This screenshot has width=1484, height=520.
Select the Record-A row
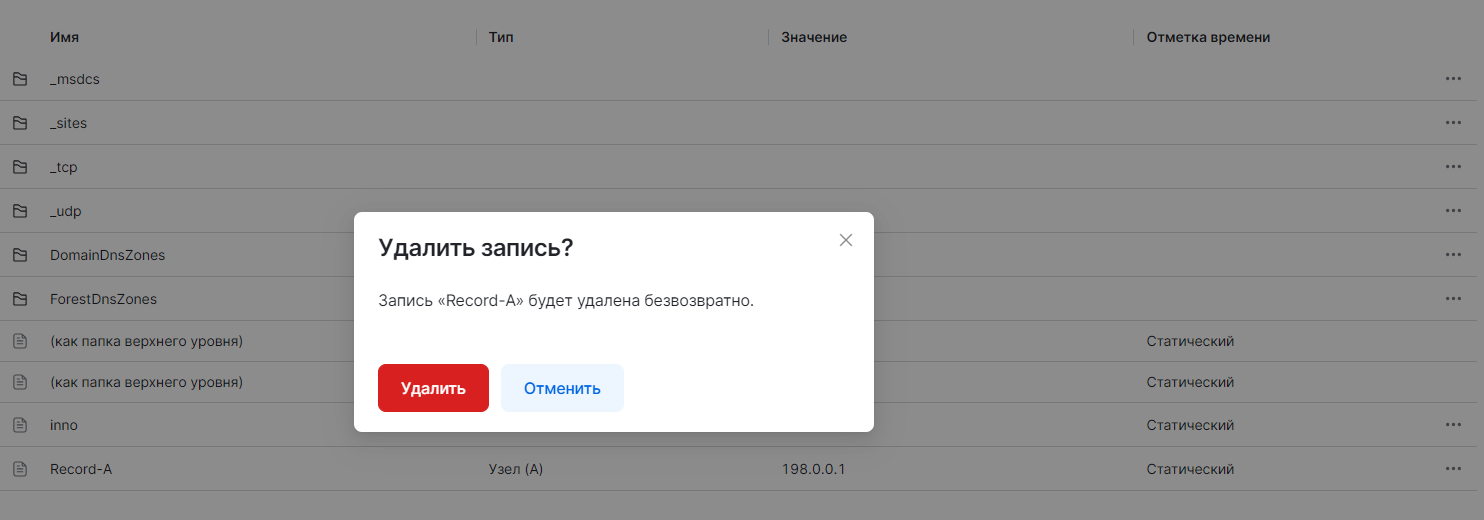point(81,469)
